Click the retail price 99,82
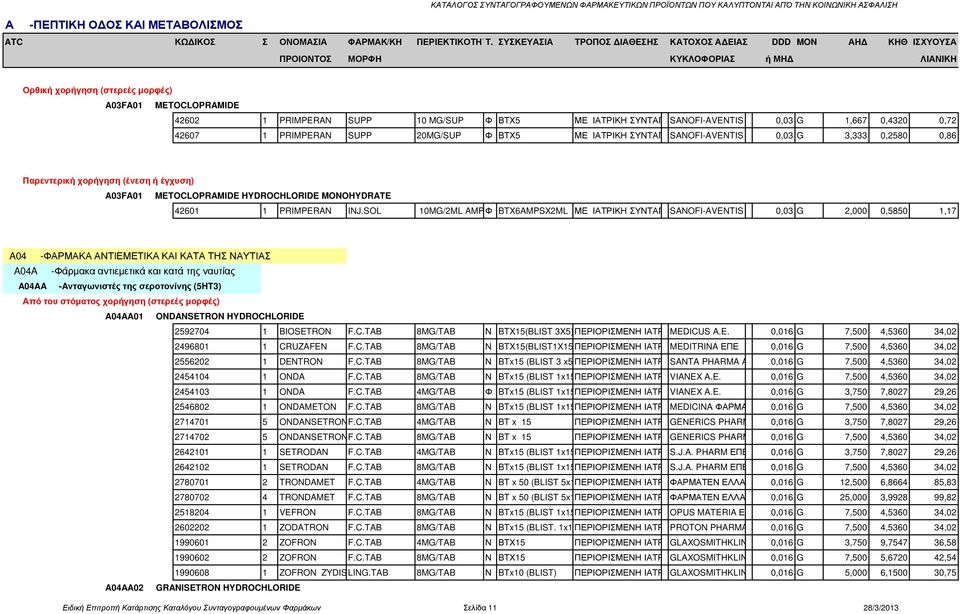Viewport: 960px width, 614px height. tap(945, 497)
